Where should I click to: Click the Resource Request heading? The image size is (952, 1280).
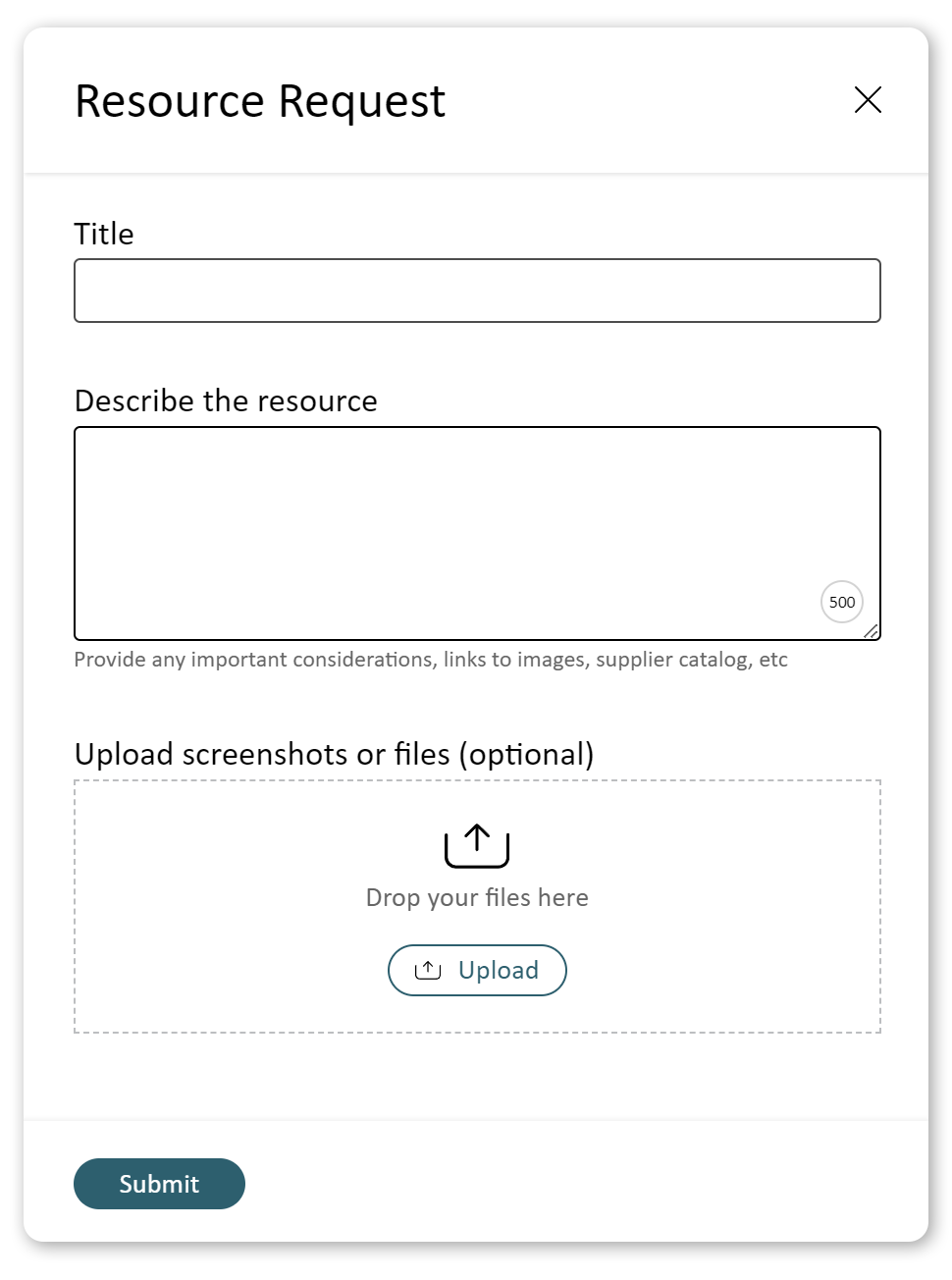tap(260, 101)
